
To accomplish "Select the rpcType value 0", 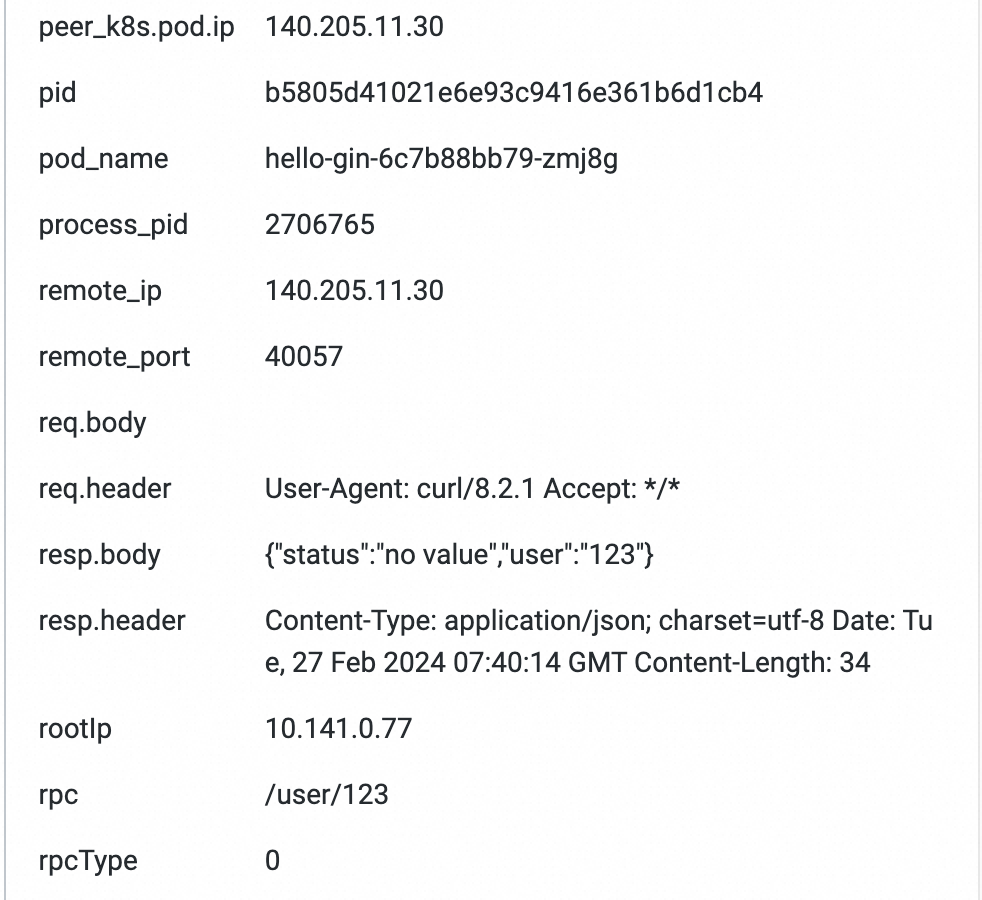I will [x=273, y=861].
